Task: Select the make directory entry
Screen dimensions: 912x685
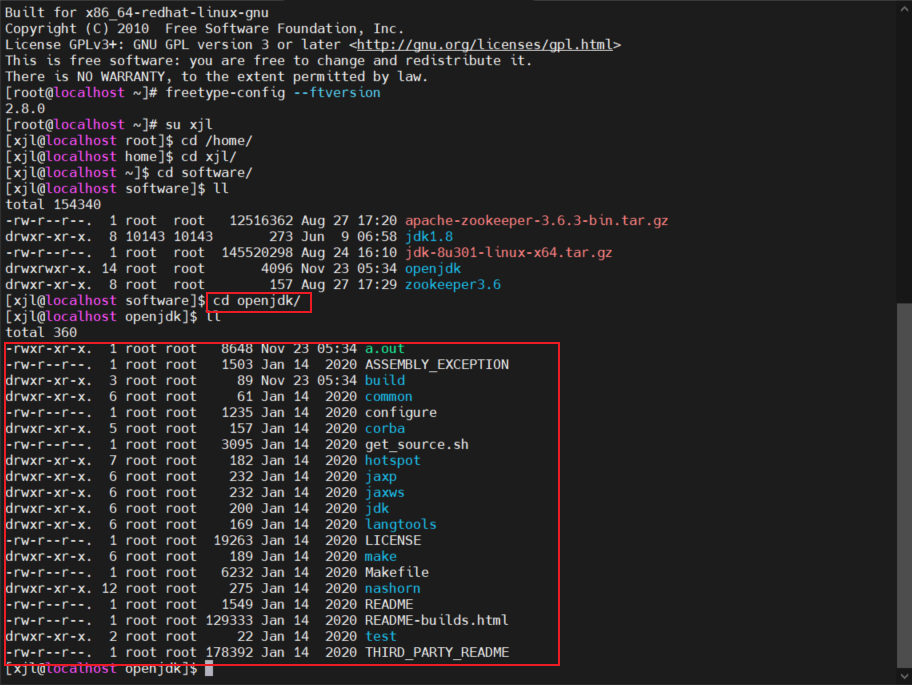Action: coord(380,556)
